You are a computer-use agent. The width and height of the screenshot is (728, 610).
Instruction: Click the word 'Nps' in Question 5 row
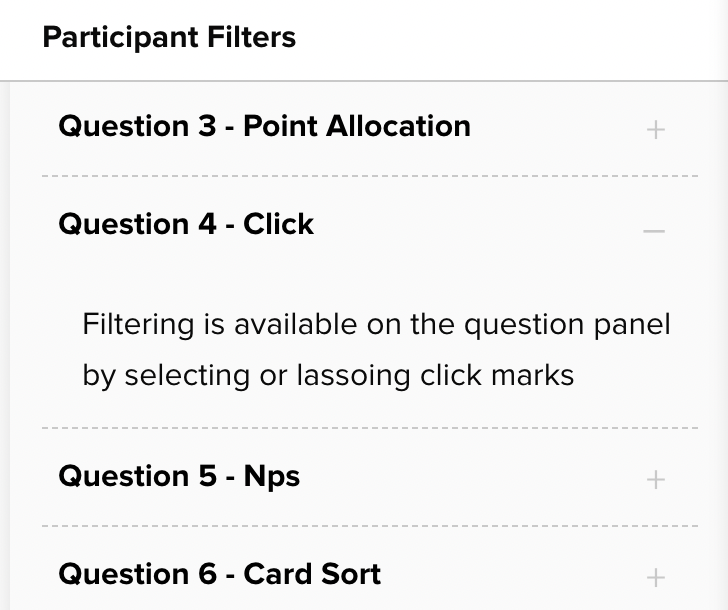click(x=272, y=476)
